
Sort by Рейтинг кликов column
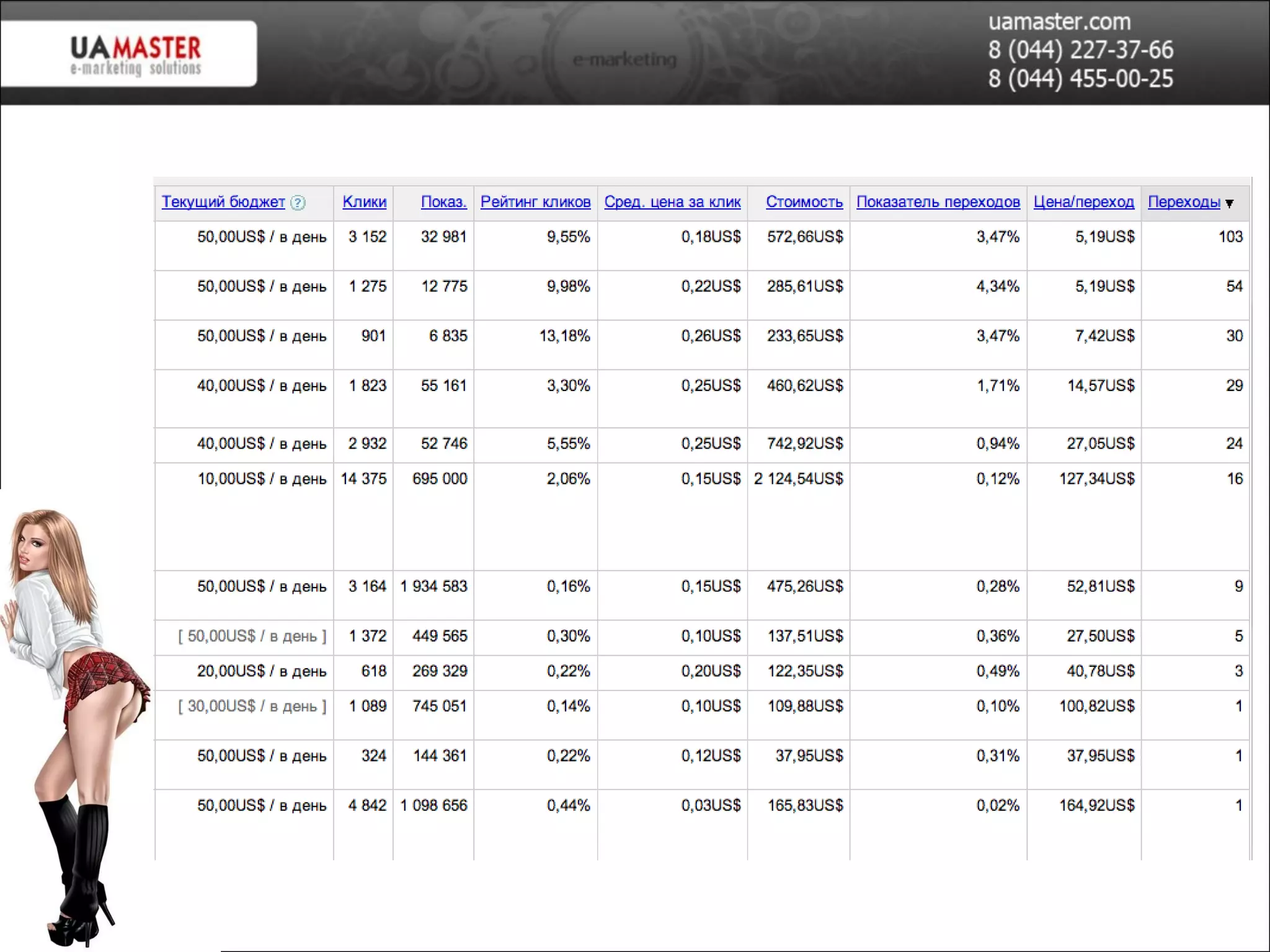click(x=535, y=202)
